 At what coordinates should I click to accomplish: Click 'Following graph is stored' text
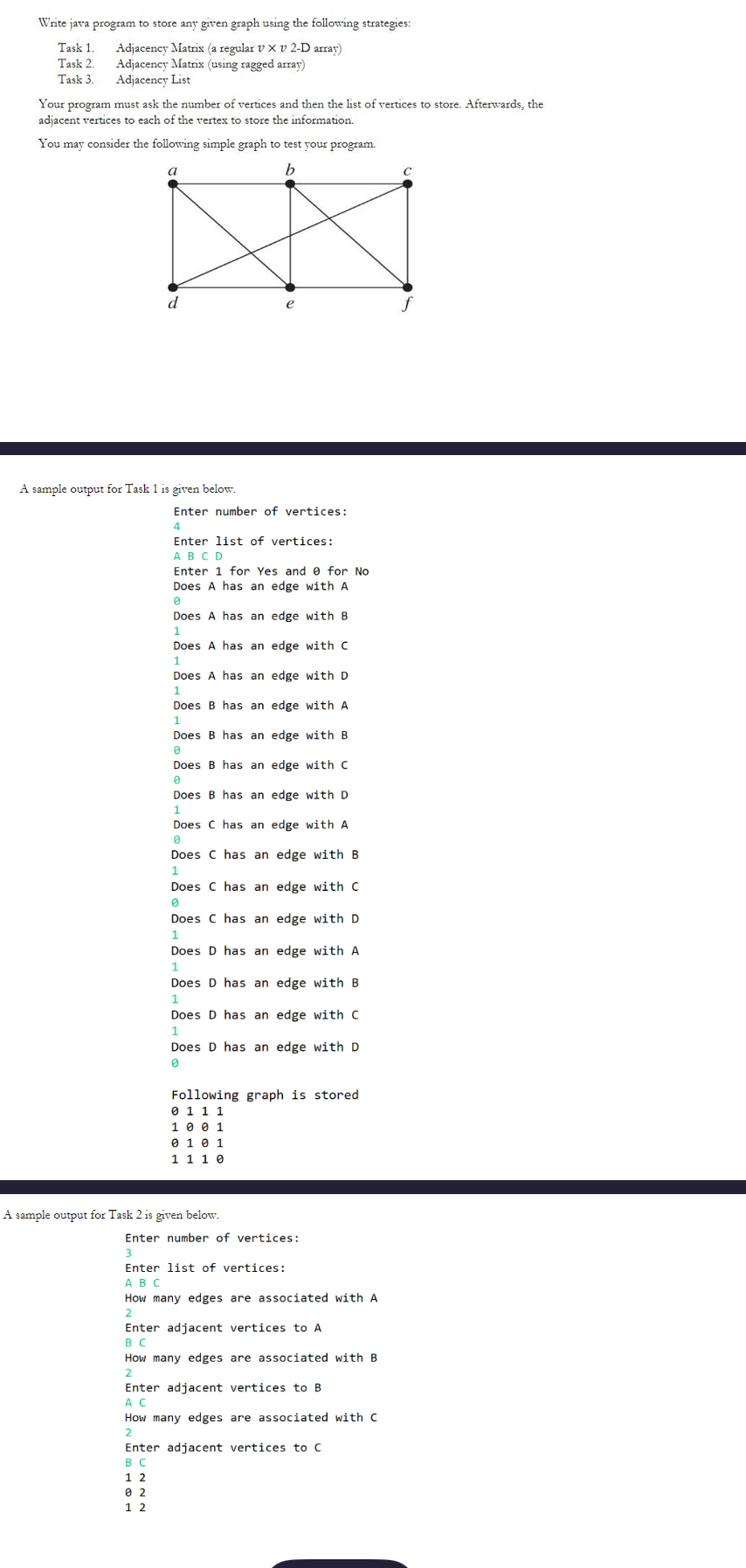point(265,1095)
